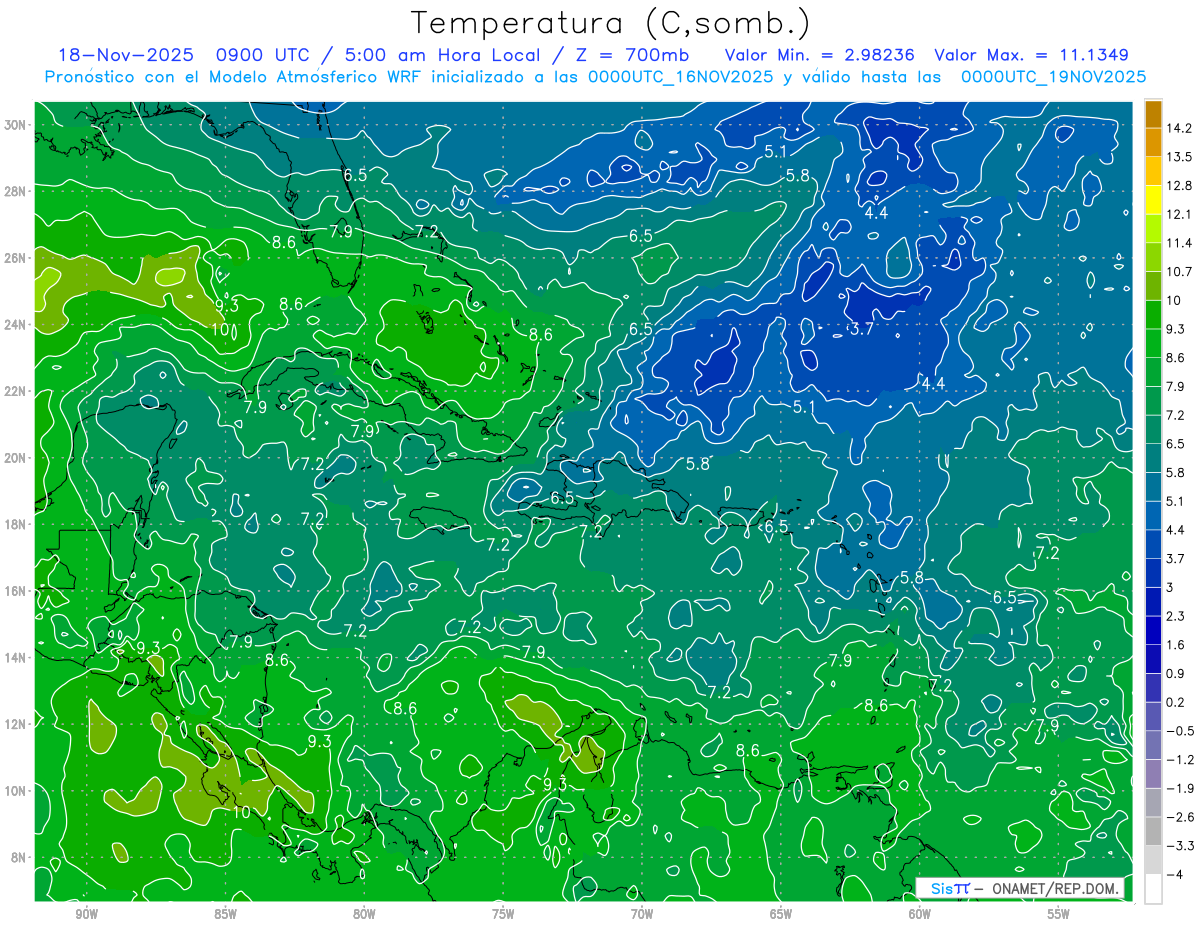Click the 0.2 color bar legend label
Viewport: 1200px width, 927px height.
click(x=1177, y=702)
